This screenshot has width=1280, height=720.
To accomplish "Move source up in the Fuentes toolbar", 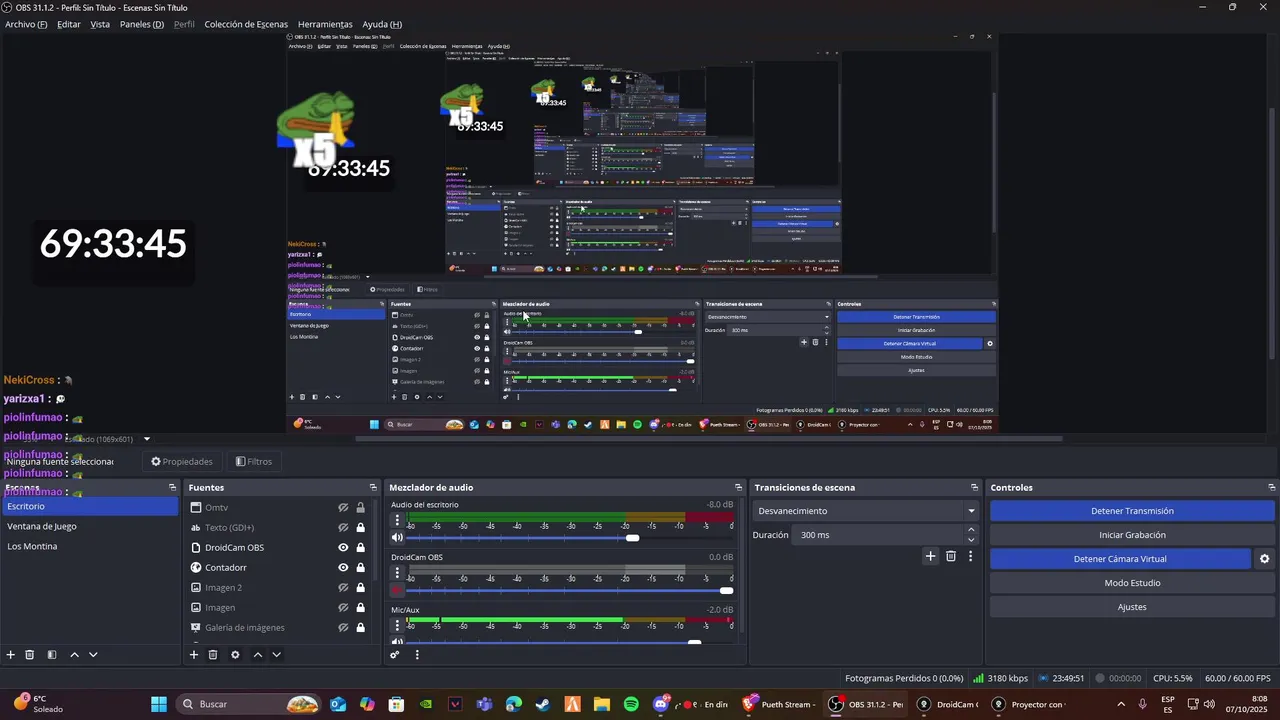I will click(x=257, y=655).
